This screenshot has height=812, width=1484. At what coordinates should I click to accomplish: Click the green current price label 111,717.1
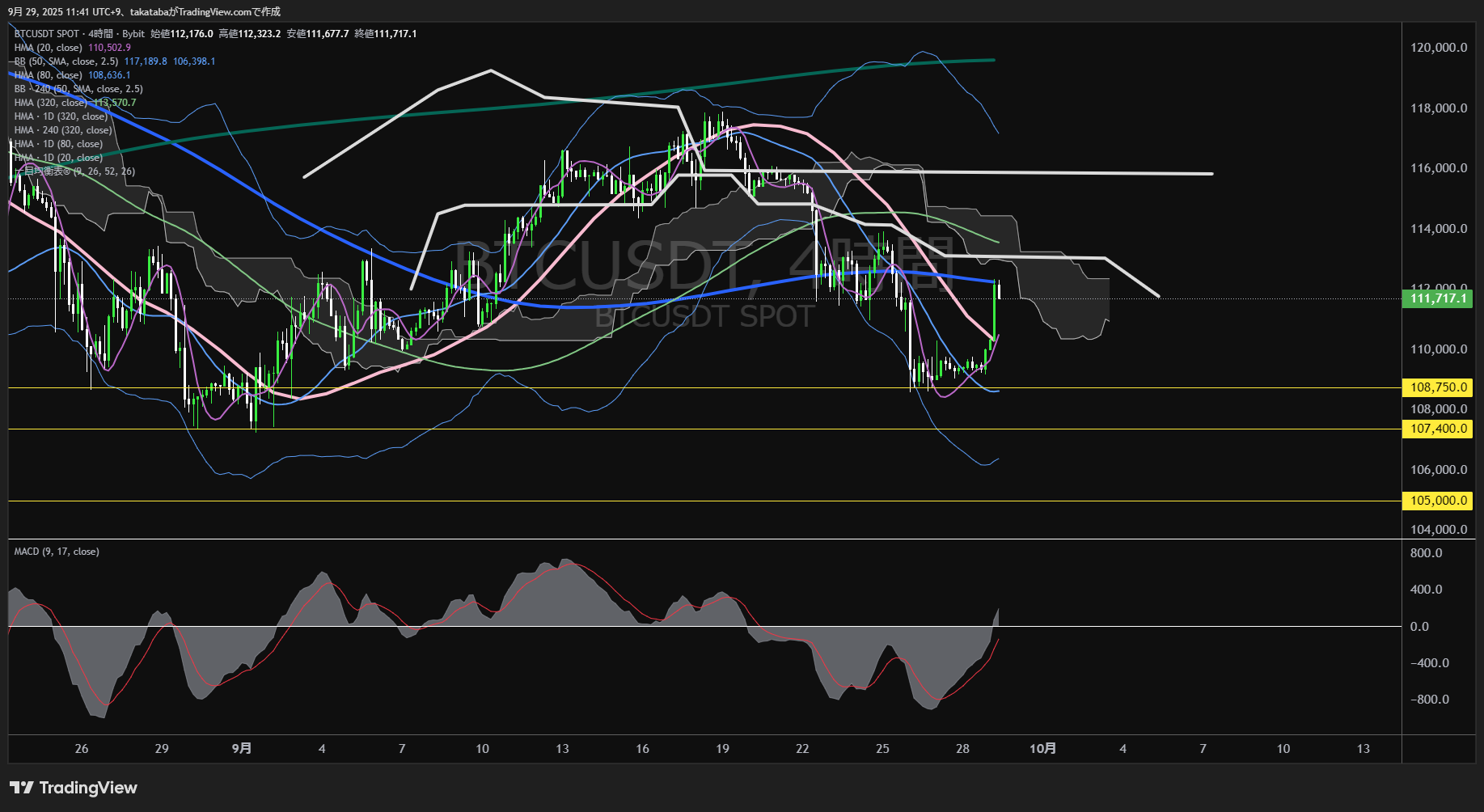[x=1438, y=298]
